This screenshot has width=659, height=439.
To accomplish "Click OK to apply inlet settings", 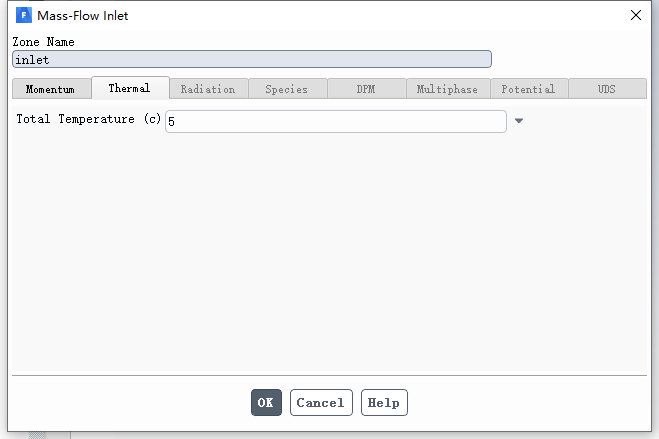I will coord(266,402).
